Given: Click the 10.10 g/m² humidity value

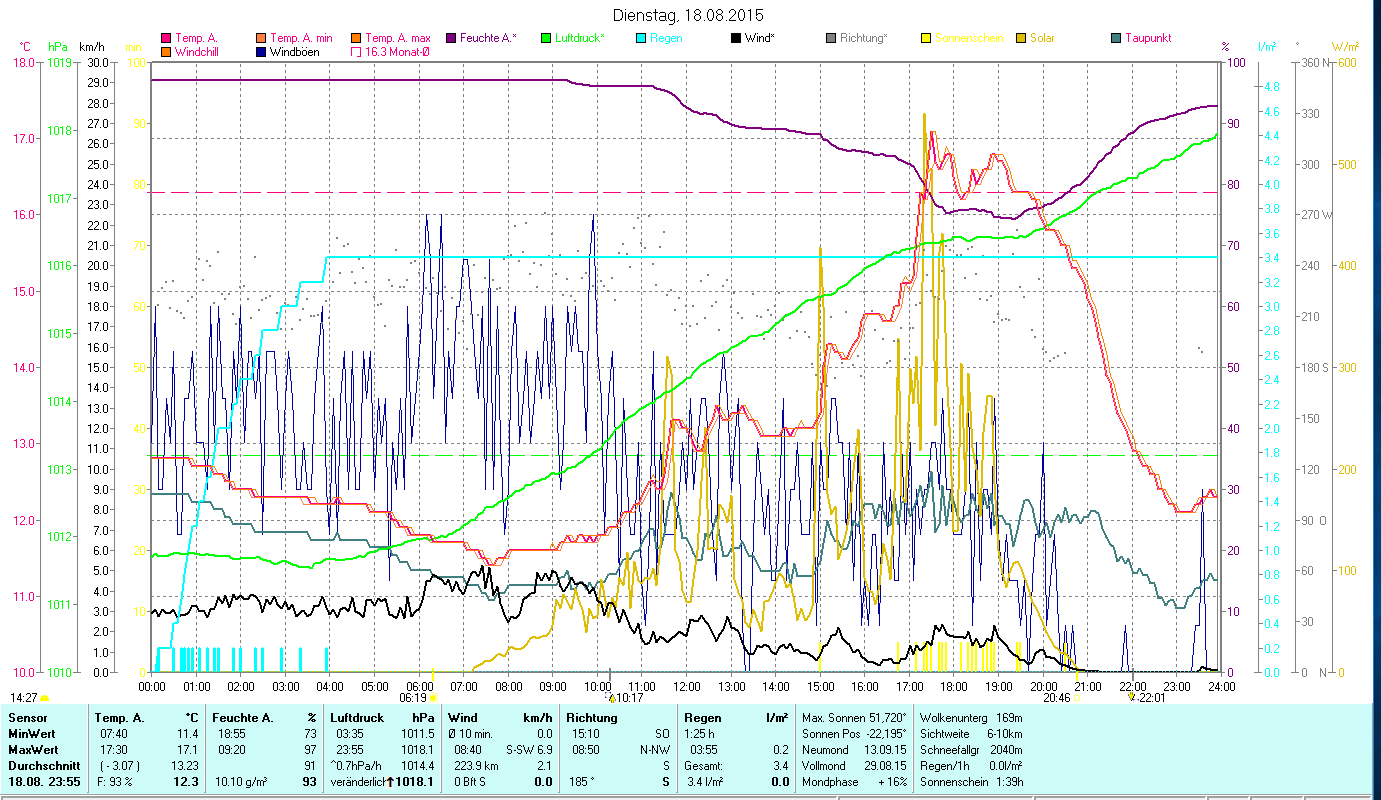Looking at the screenshot, I should (x=241, y=782).
